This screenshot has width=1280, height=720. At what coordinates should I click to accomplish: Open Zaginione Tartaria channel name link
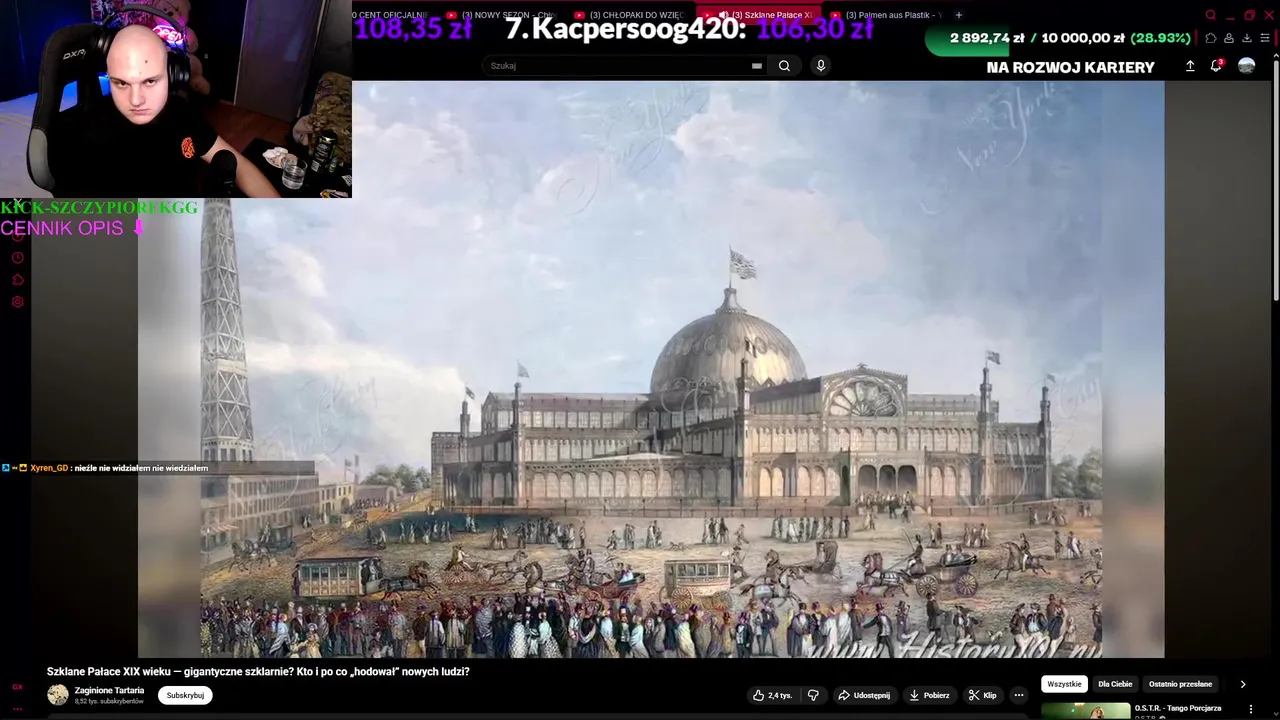pyautogui.click(x=109, y=690)
